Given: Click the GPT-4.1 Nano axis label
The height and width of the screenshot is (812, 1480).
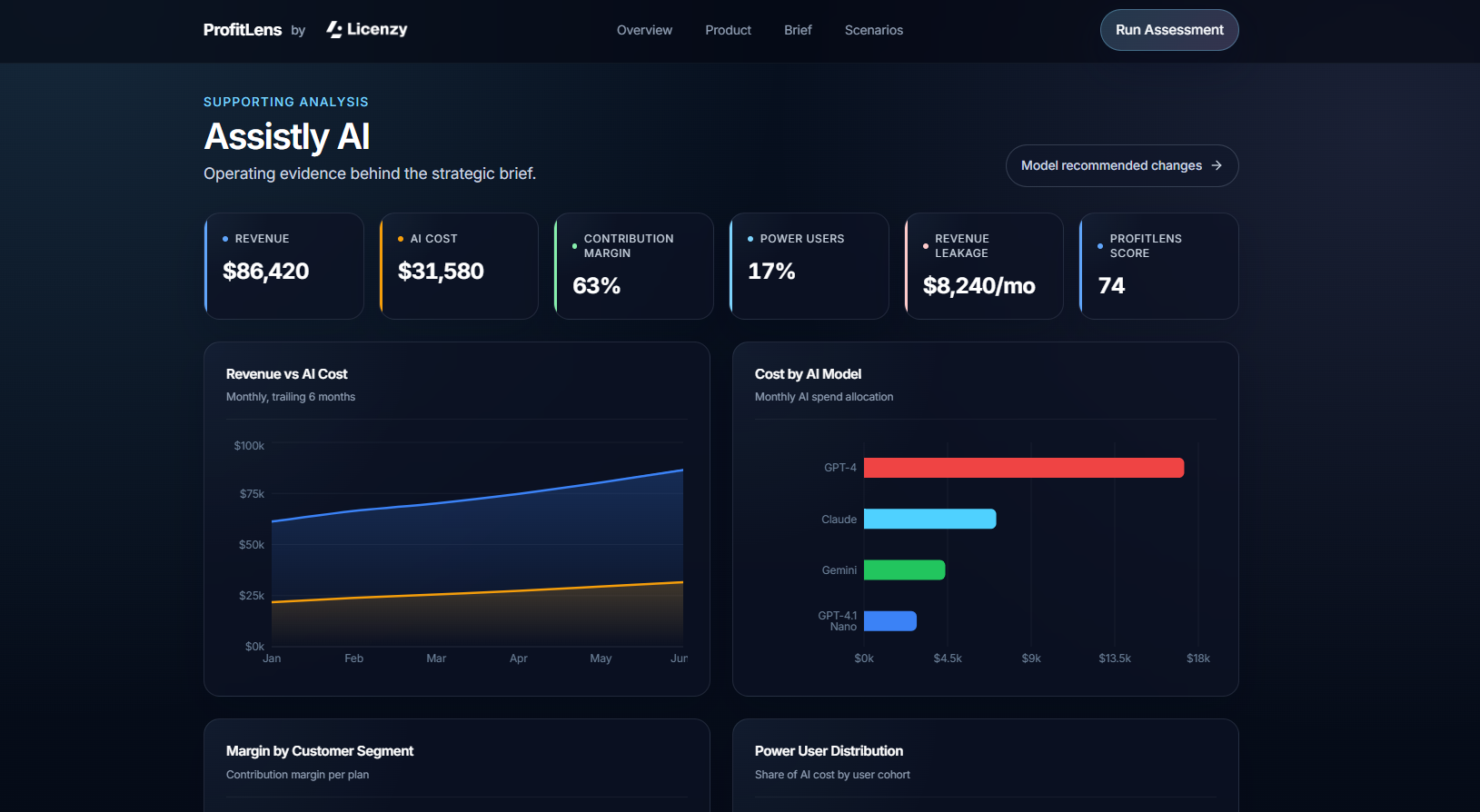Looking at the screenshot, I should click(838, 621).
